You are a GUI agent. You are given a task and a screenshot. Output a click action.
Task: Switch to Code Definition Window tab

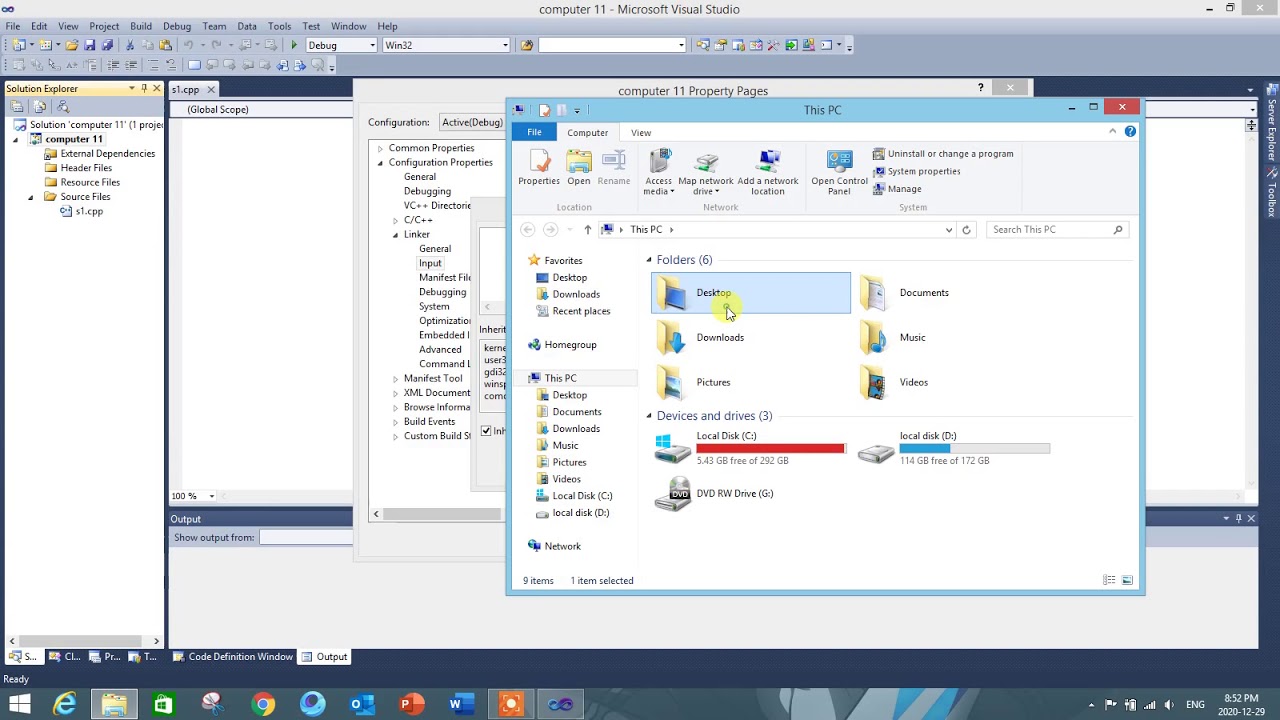click(x=232, y=657)
